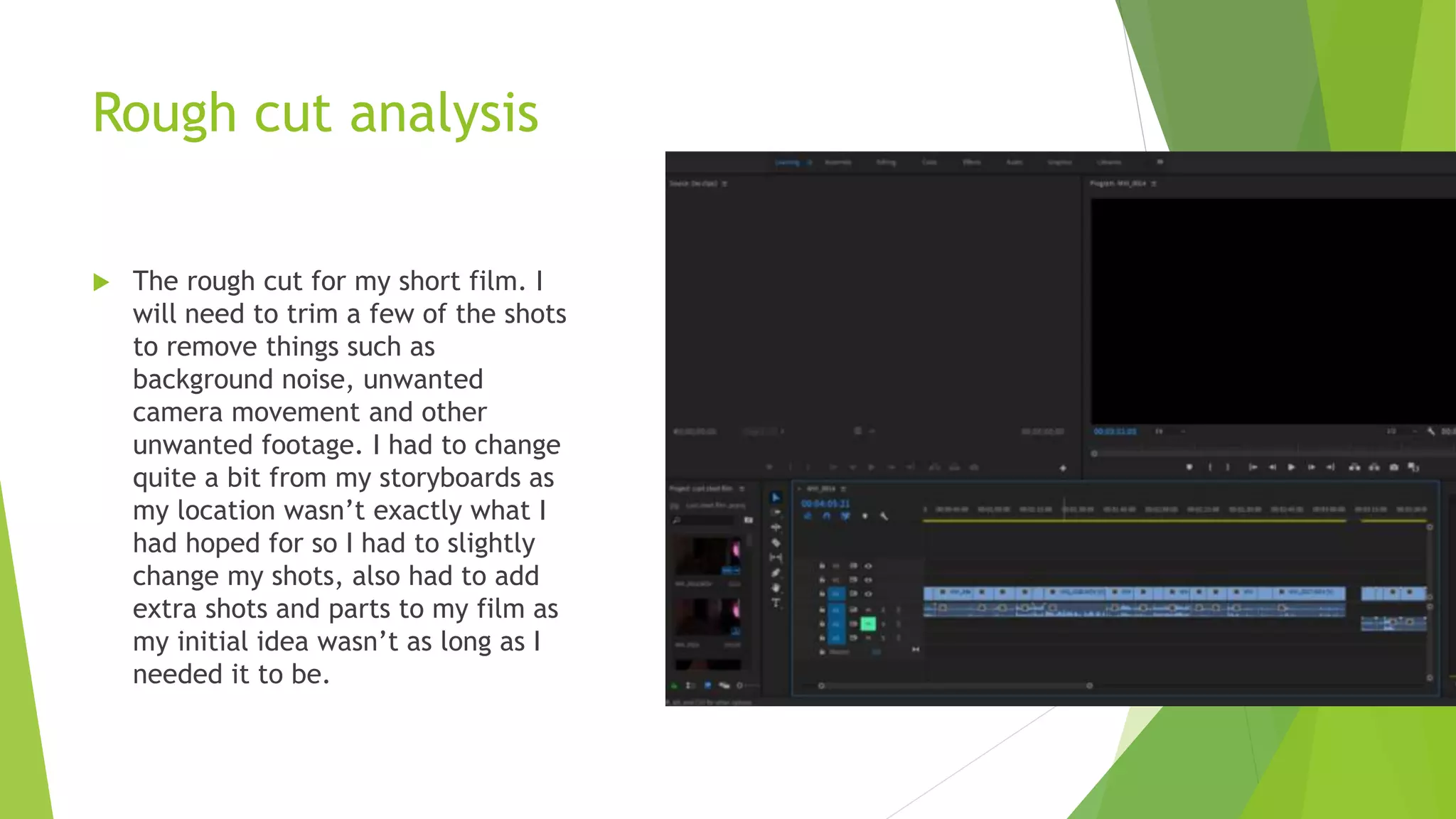
Task: Select the first clip thumbnail in Project panel
Action: (707, 557)
